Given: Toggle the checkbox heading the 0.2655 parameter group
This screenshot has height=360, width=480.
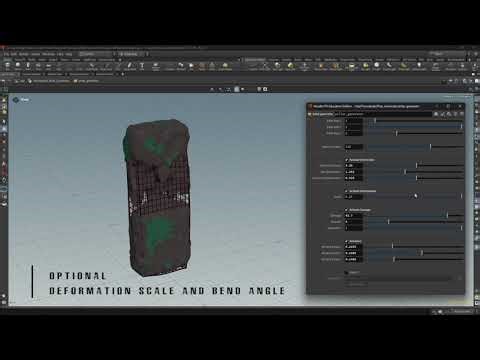Looking at the screenshot, I should pyautogui.click(x=346, y=241).
